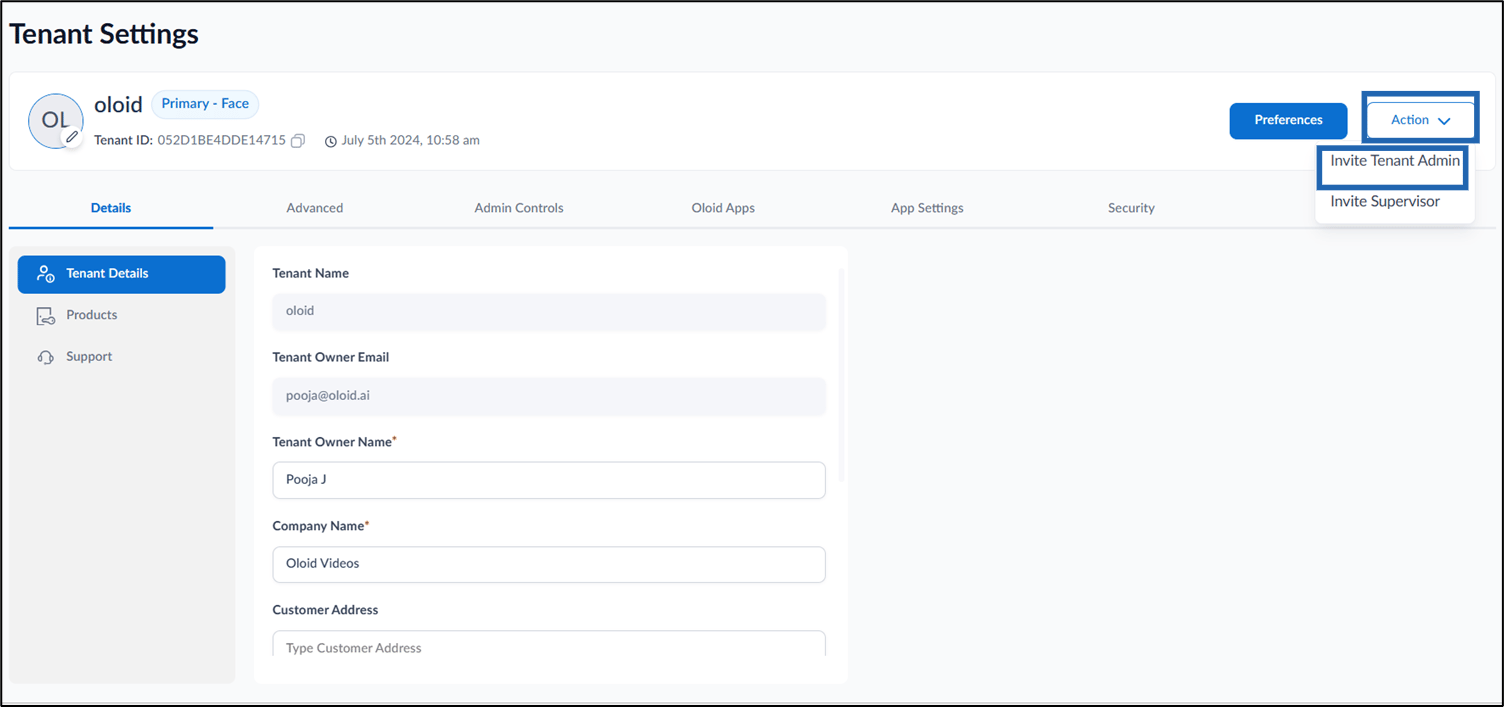Click the Support headset icon
This screenshot has width=1504, height=707.
pos(45,357)
